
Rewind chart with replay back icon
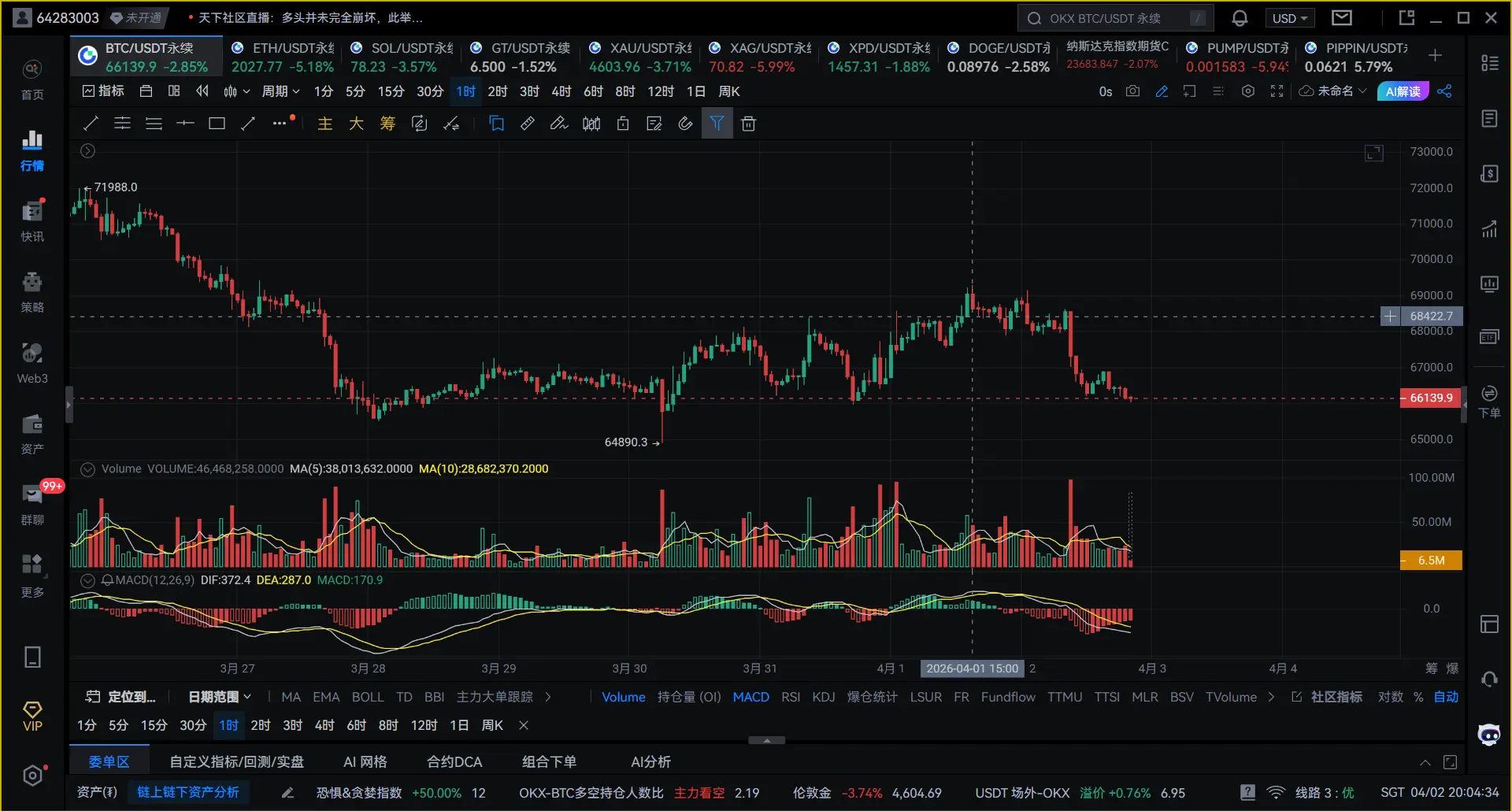click(202, 91)
